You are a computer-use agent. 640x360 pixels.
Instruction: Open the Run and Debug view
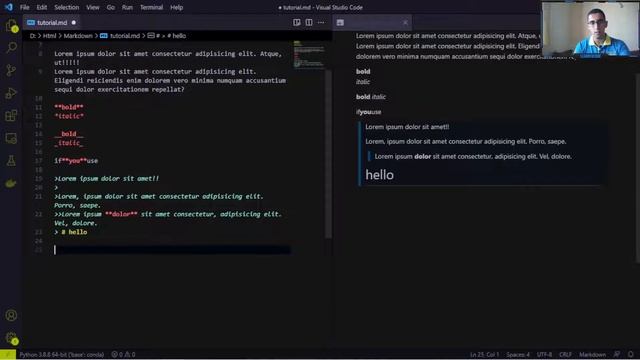click(x=11, y=93)
